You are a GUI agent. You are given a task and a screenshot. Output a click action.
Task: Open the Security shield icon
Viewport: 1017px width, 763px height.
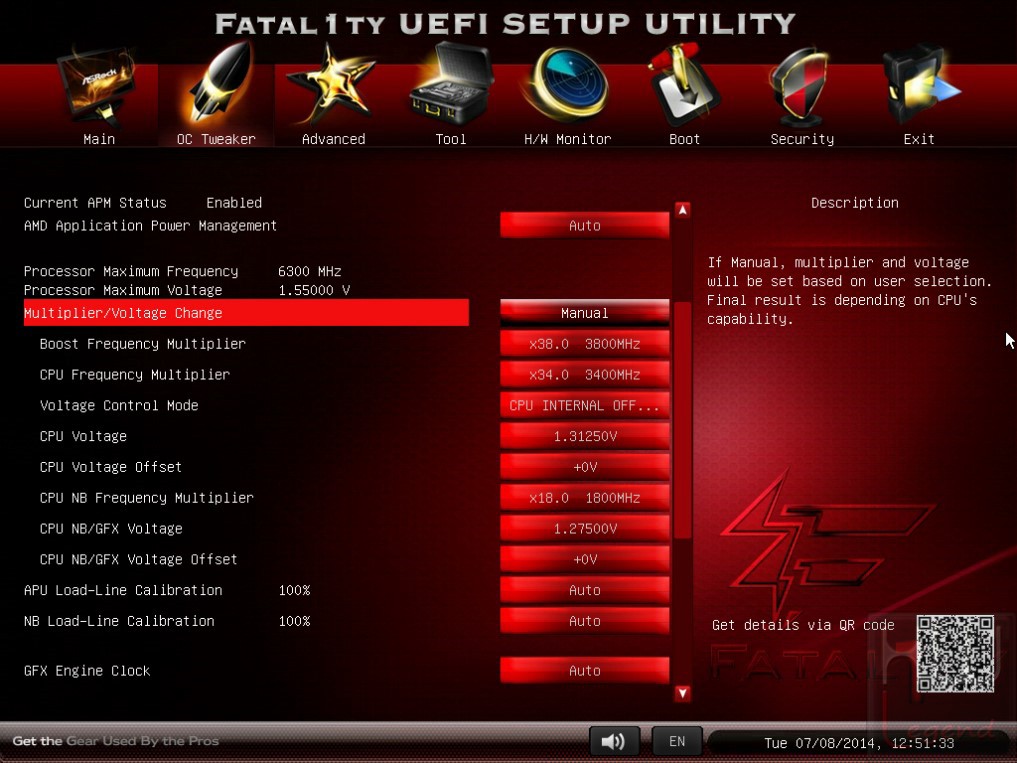pyautogui.click(x=800, y=86)
